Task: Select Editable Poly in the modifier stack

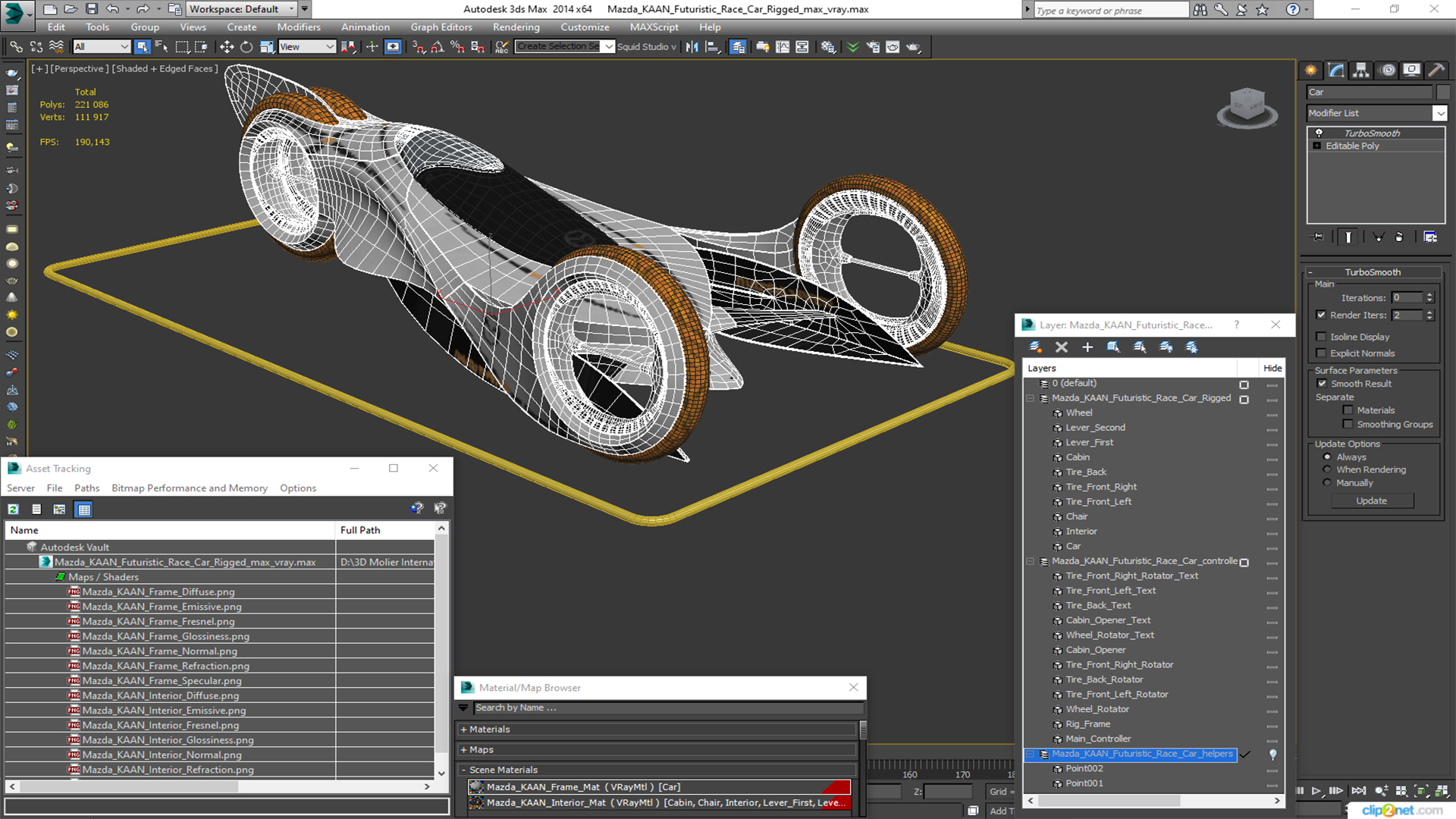Action: coord(1352,146)
